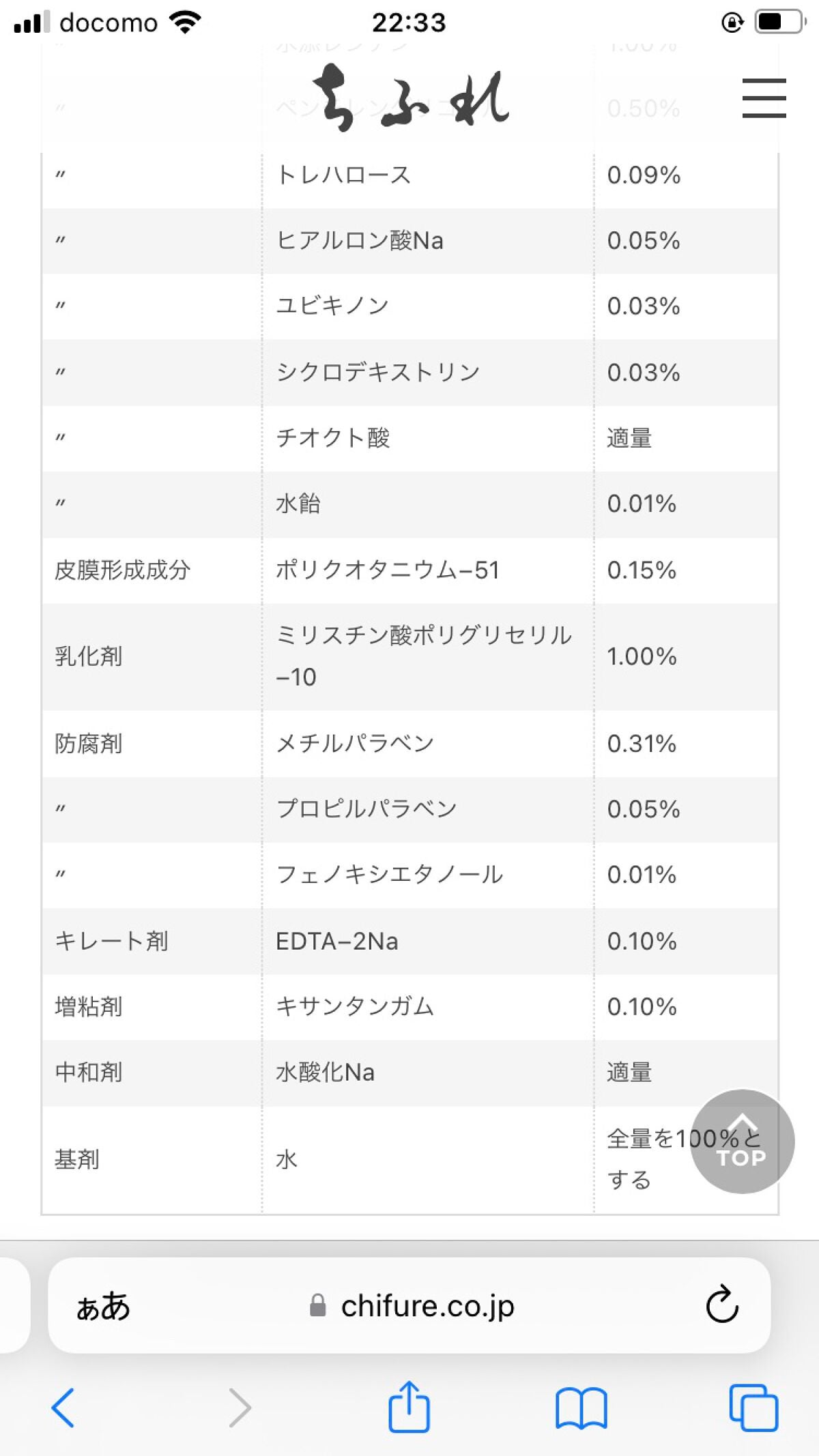This screenshot has width=819, height=1456.
Task: Open the ぁあ text size menu
Action: (x=103, y=1306)
